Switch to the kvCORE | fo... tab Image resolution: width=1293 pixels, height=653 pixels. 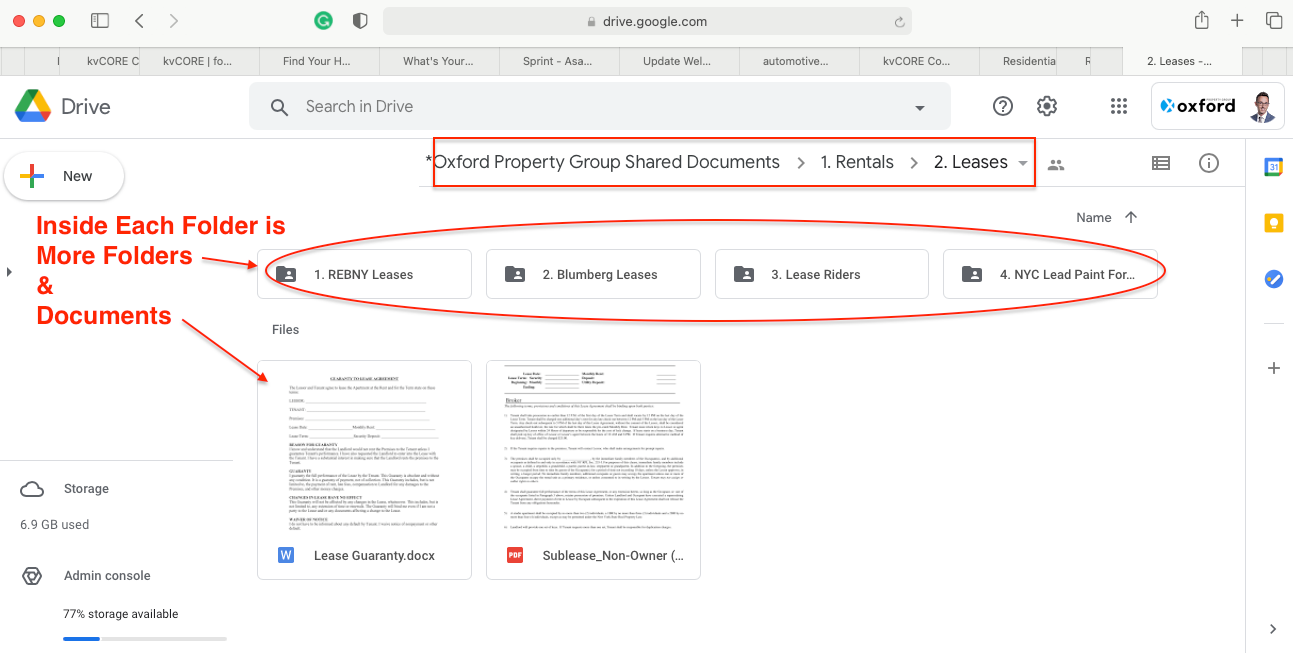coord(199,61)
